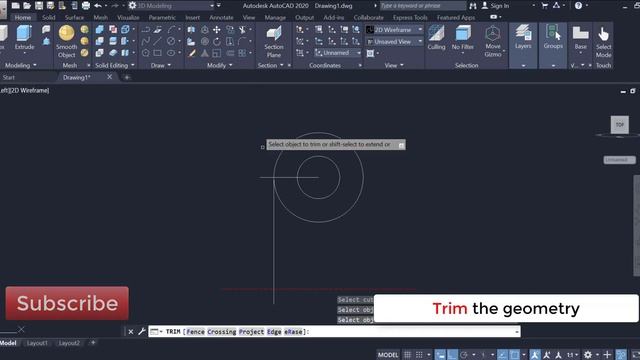This screenshot has height=360, width=640.
Task: Switch to the Annotate ribbon tab
Action: [221, 18]
